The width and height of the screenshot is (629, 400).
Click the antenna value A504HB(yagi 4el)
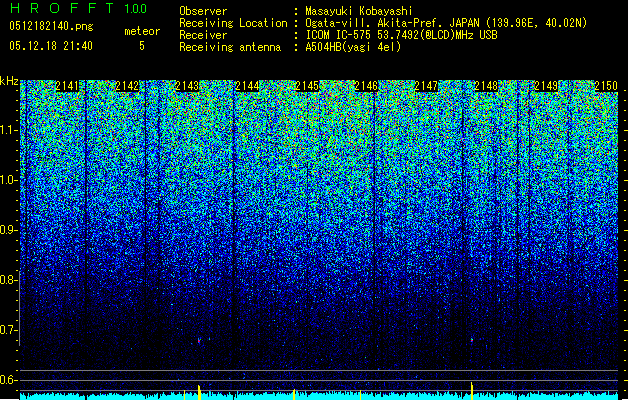click(353, 47)
